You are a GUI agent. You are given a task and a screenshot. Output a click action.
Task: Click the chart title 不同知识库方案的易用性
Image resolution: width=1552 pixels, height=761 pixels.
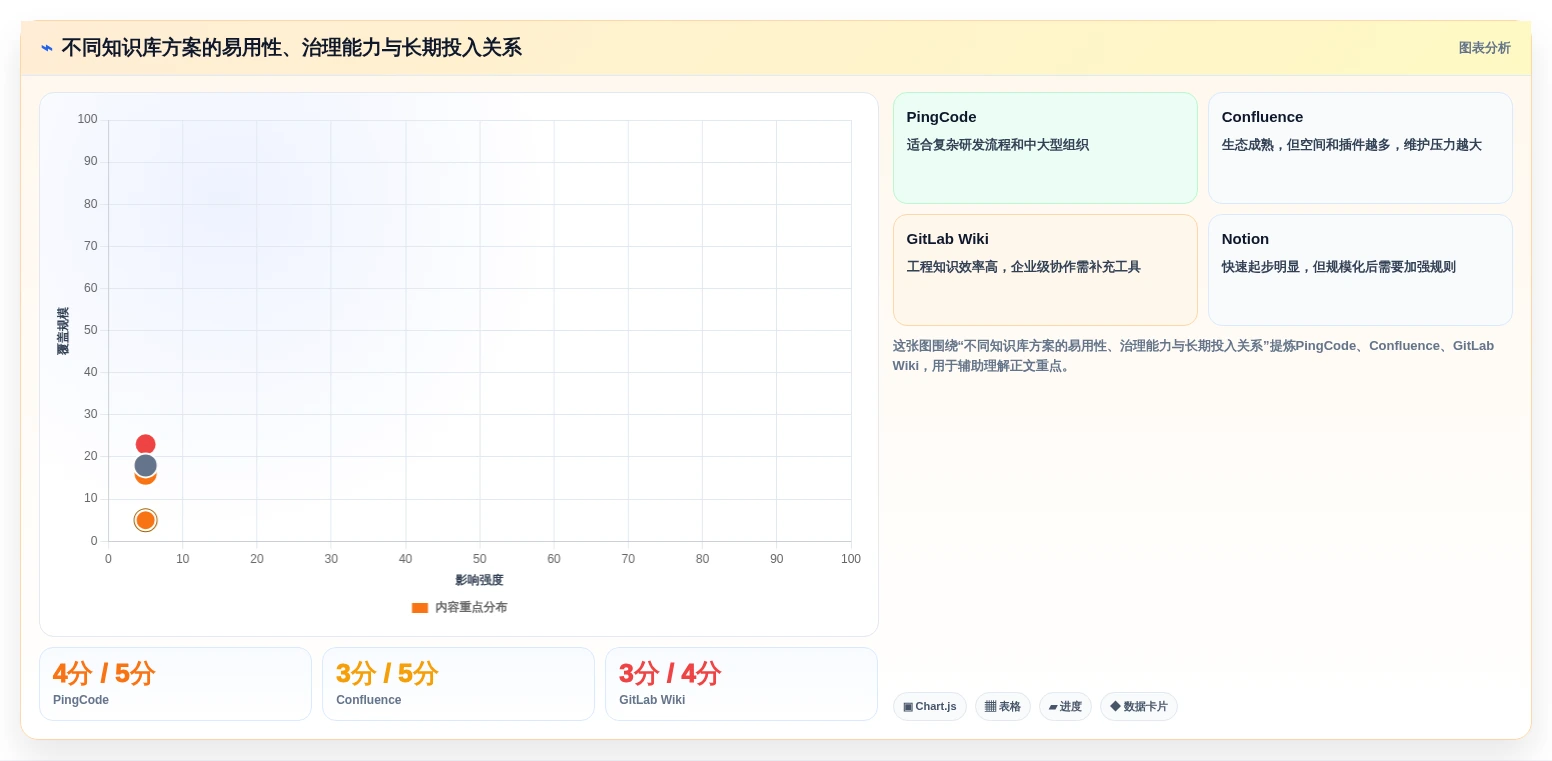click(x=292, y=48)
